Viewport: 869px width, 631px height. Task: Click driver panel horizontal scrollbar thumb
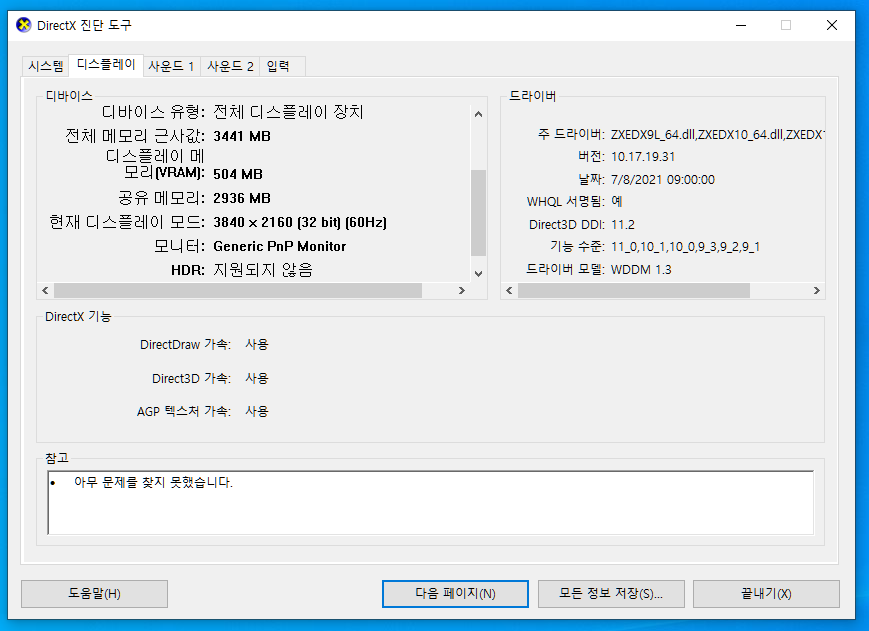[633, 290]
